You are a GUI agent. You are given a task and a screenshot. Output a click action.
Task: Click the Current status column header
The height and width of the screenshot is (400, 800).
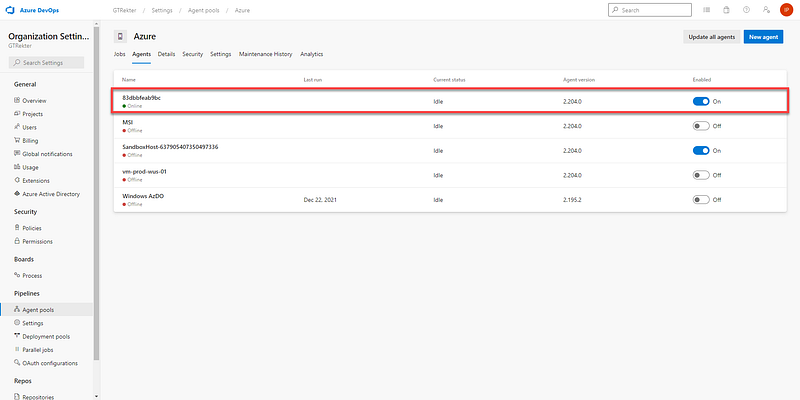tap(449, 80)
